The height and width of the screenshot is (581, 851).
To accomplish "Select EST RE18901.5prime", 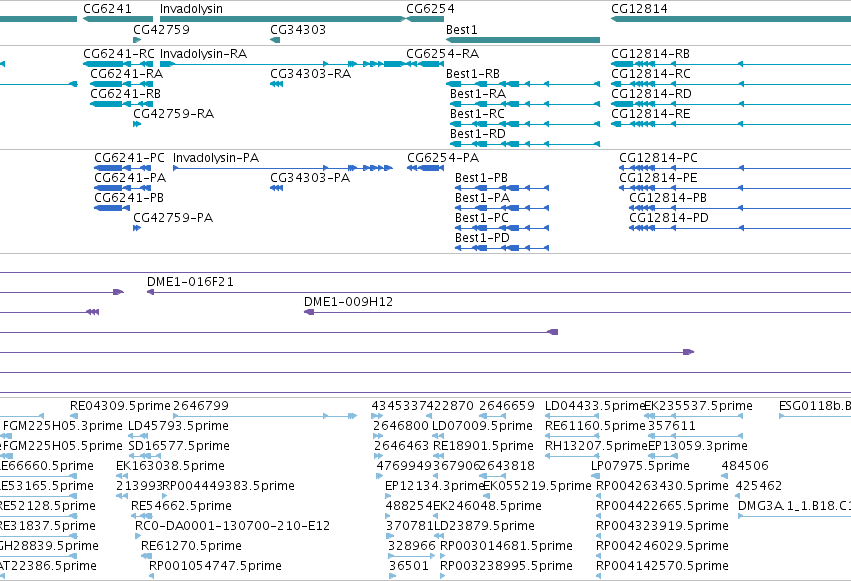I will click(484, 446).
